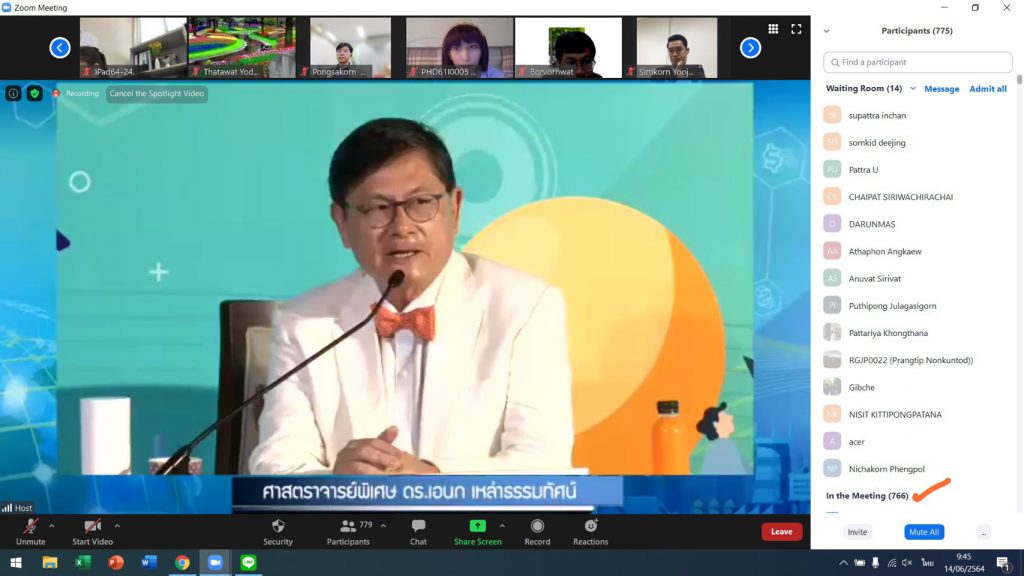The image size is (1024, 576).
Task: Switch to gallery view grid icon
Action: coord(773,29)
